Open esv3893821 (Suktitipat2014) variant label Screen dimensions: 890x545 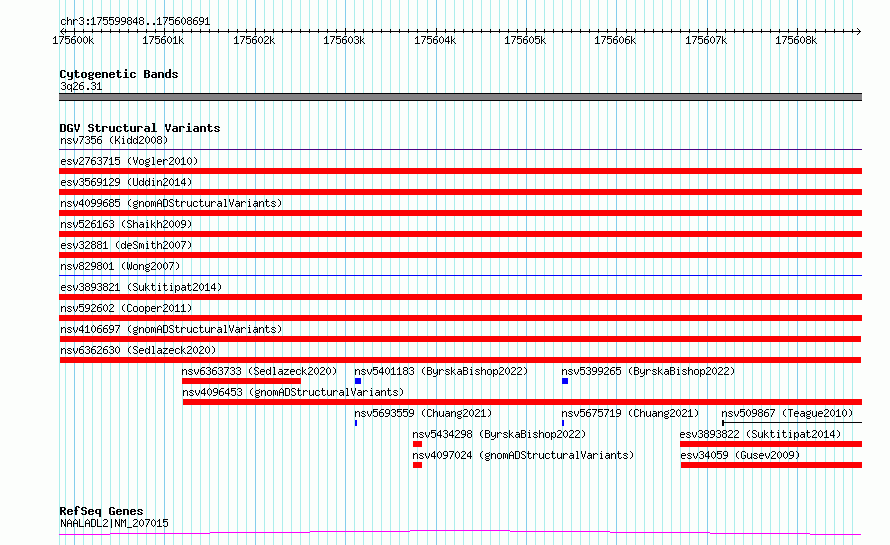pos(141,287)
